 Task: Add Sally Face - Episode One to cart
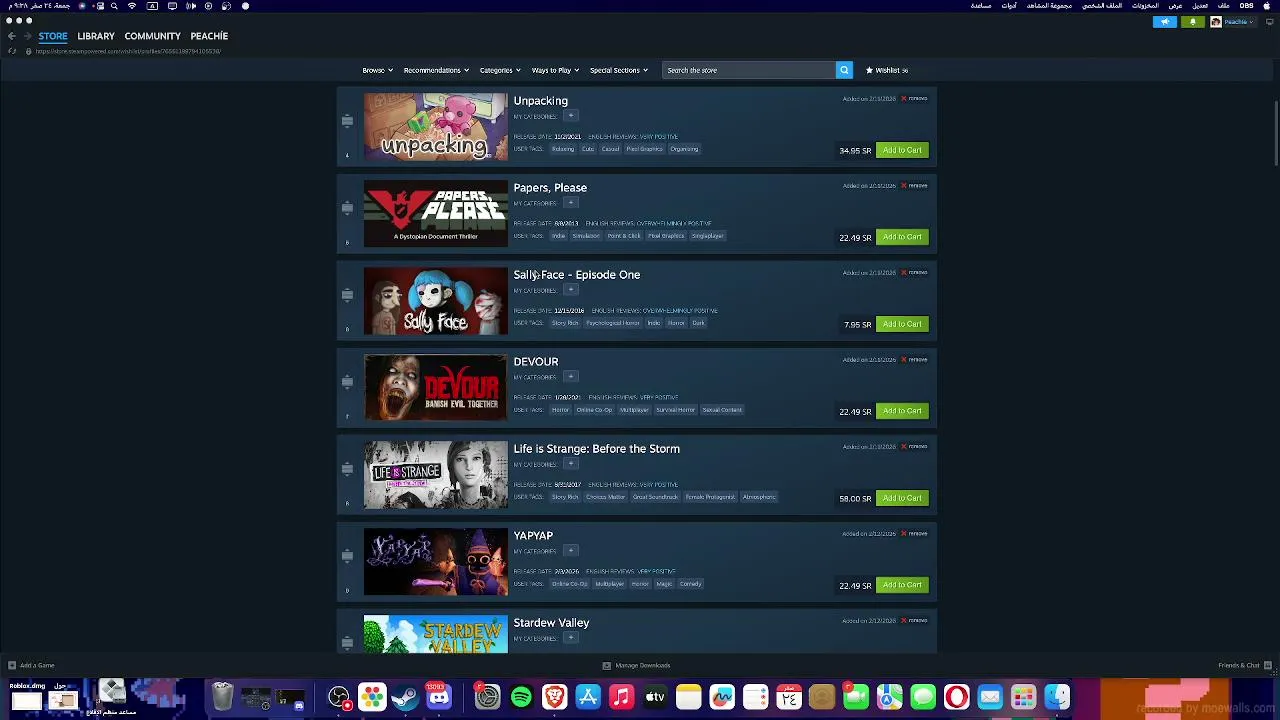902,324
